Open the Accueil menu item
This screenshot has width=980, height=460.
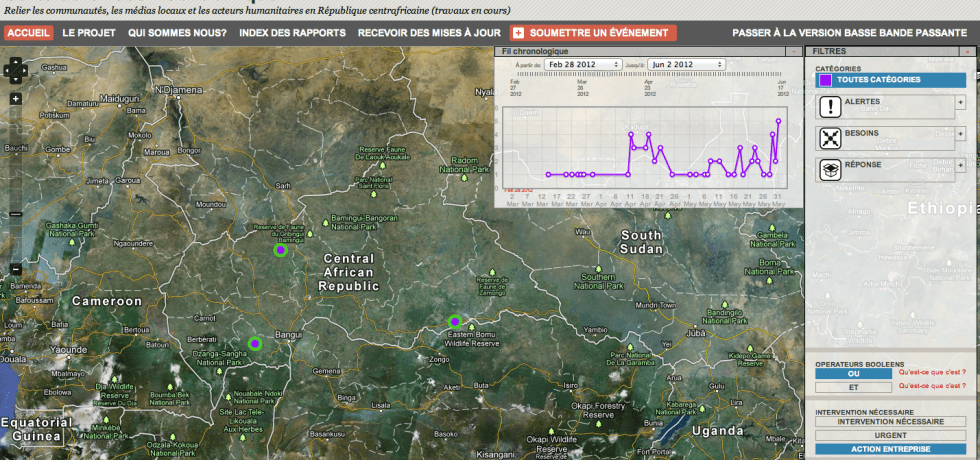[x=28, y=33]
